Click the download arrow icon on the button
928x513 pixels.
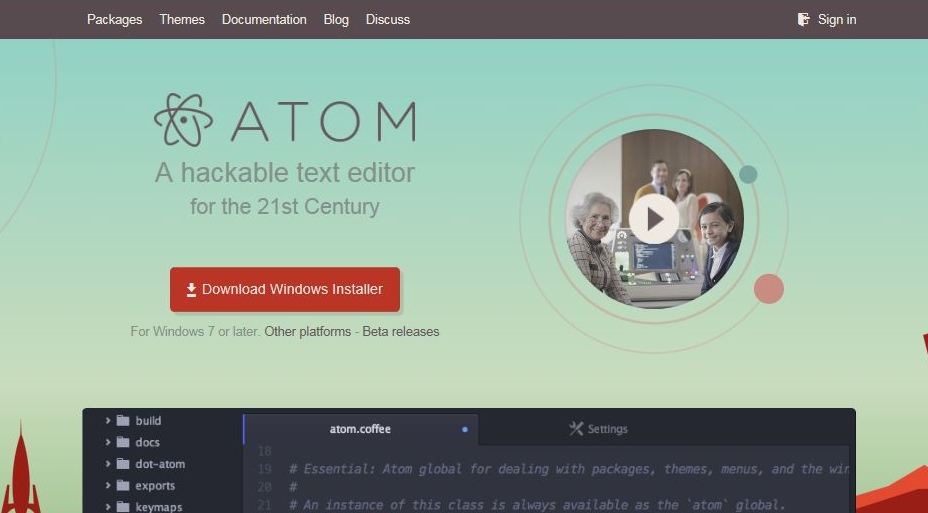point(191,289)
